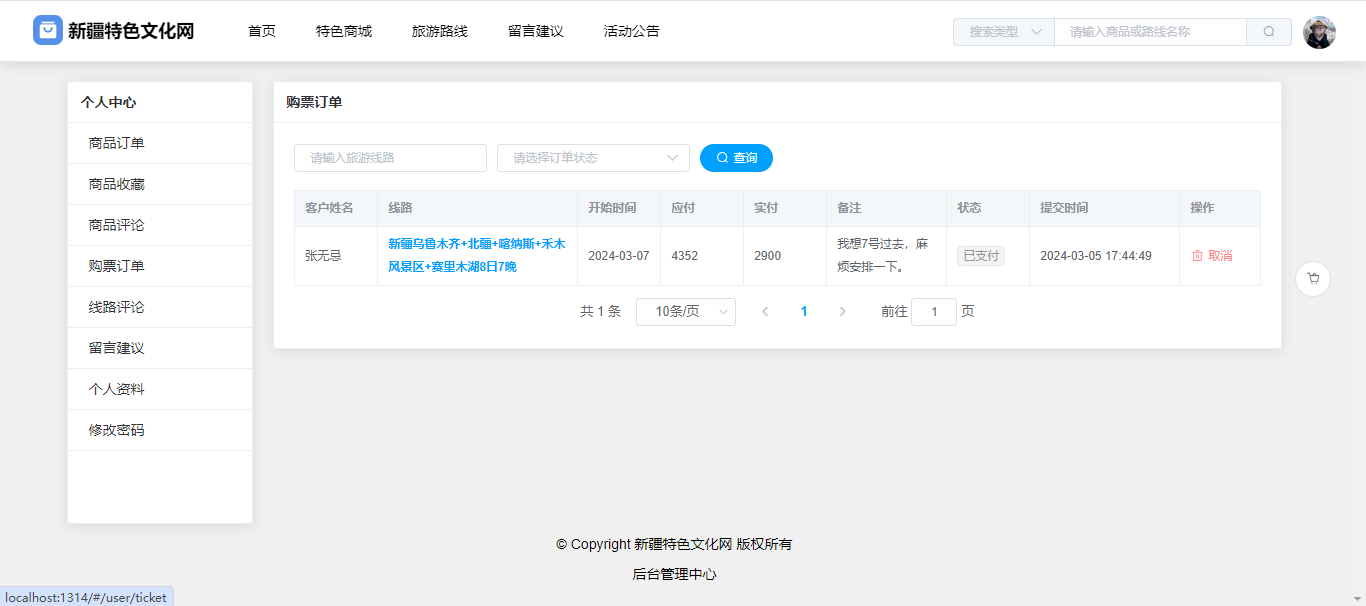Click the 请输入旅游线路 input field

tap(390, 158)
